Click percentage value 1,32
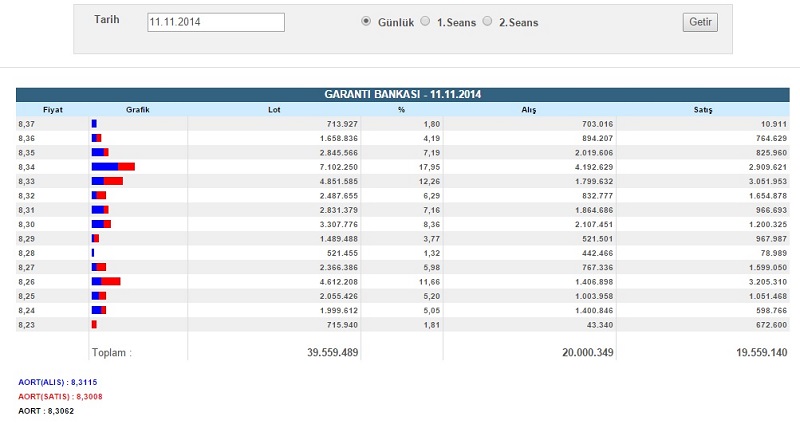The width and height of the screenshot is (800, 428). click(432, 253)
